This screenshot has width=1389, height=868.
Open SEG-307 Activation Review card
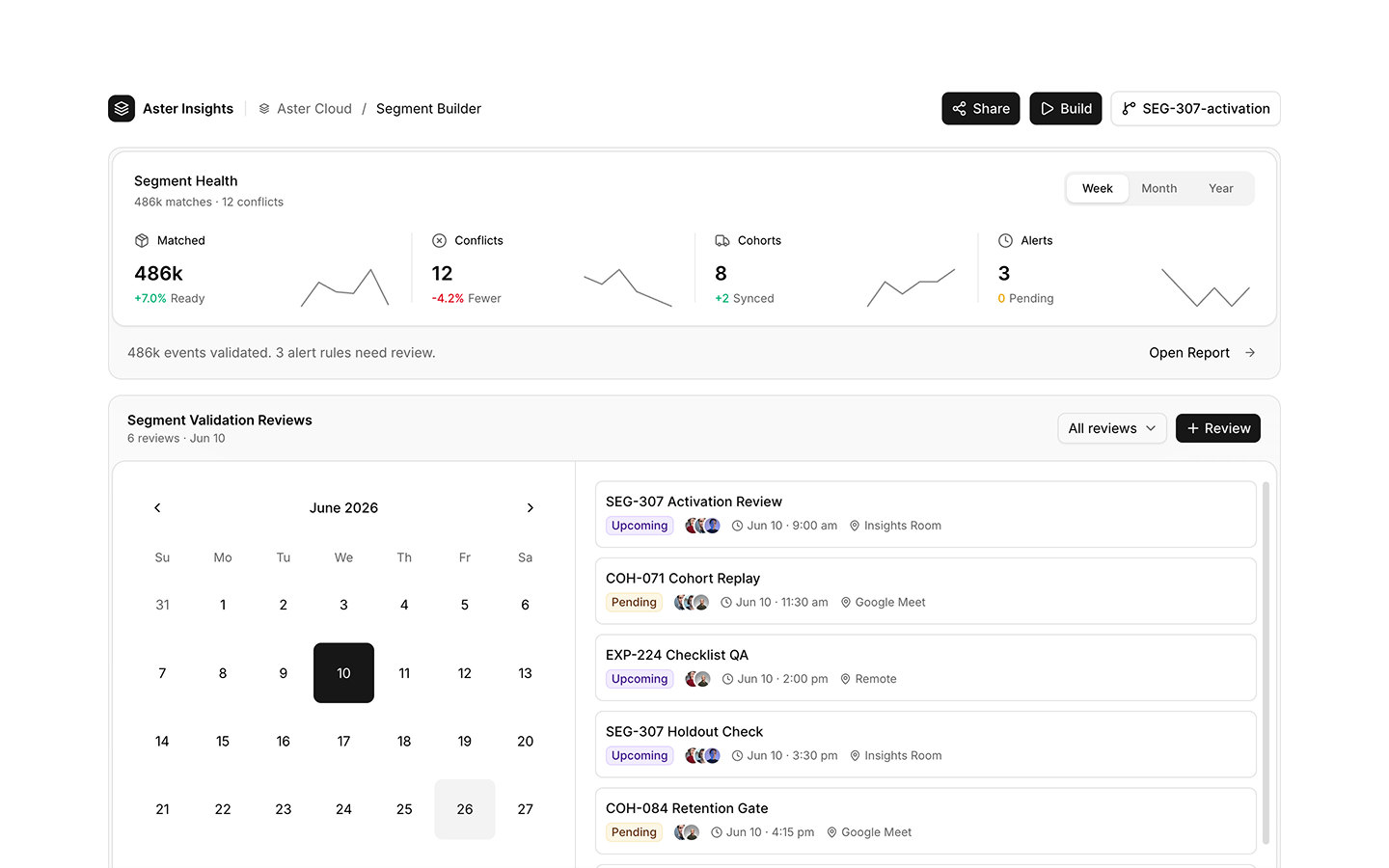coord(926,514)
